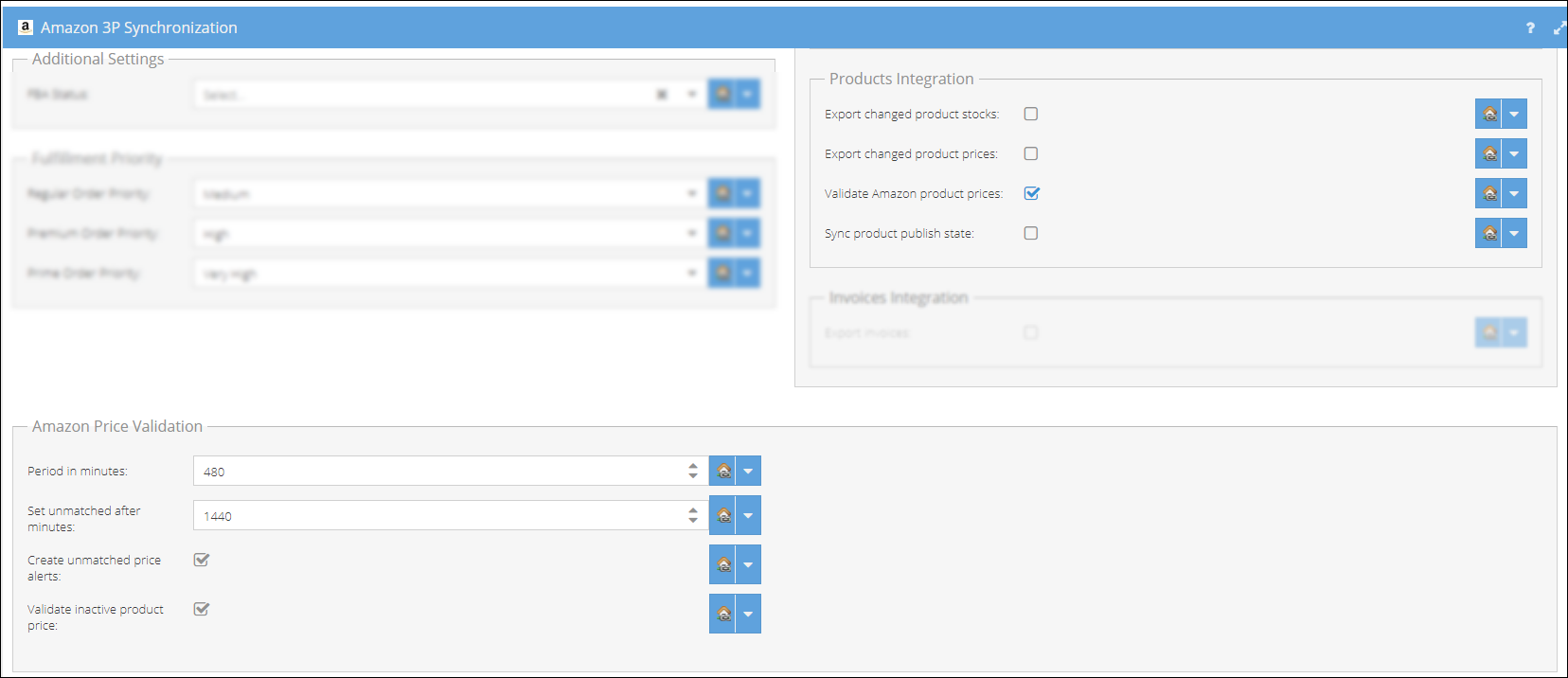Viewport: 1568px width, 678px height.
Task: Decrease Set unmatched after minutes value
Action: [693, 521]
